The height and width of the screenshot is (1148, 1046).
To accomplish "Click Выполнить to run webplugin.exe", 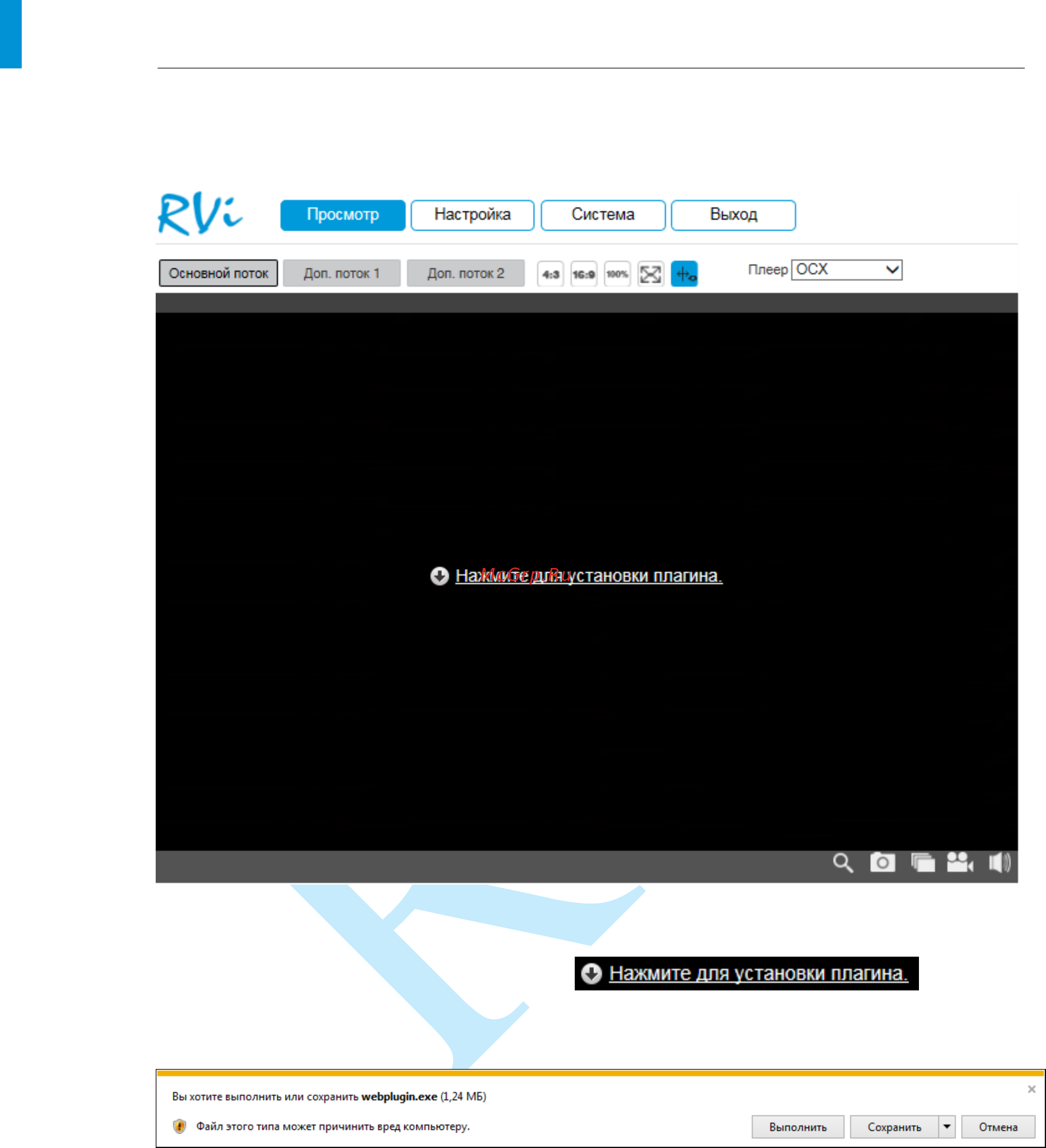I will 798,1126.
